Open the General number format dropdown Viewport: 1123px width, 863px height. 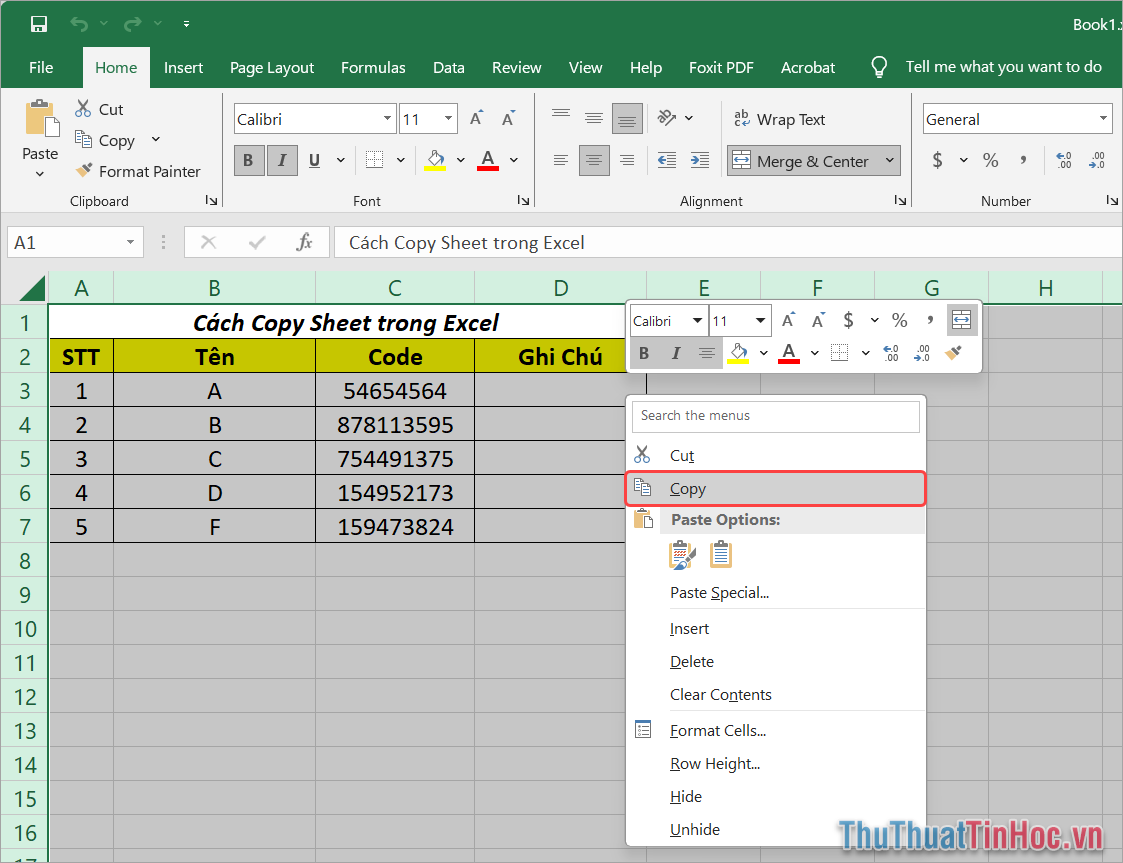click(1103, 119)
